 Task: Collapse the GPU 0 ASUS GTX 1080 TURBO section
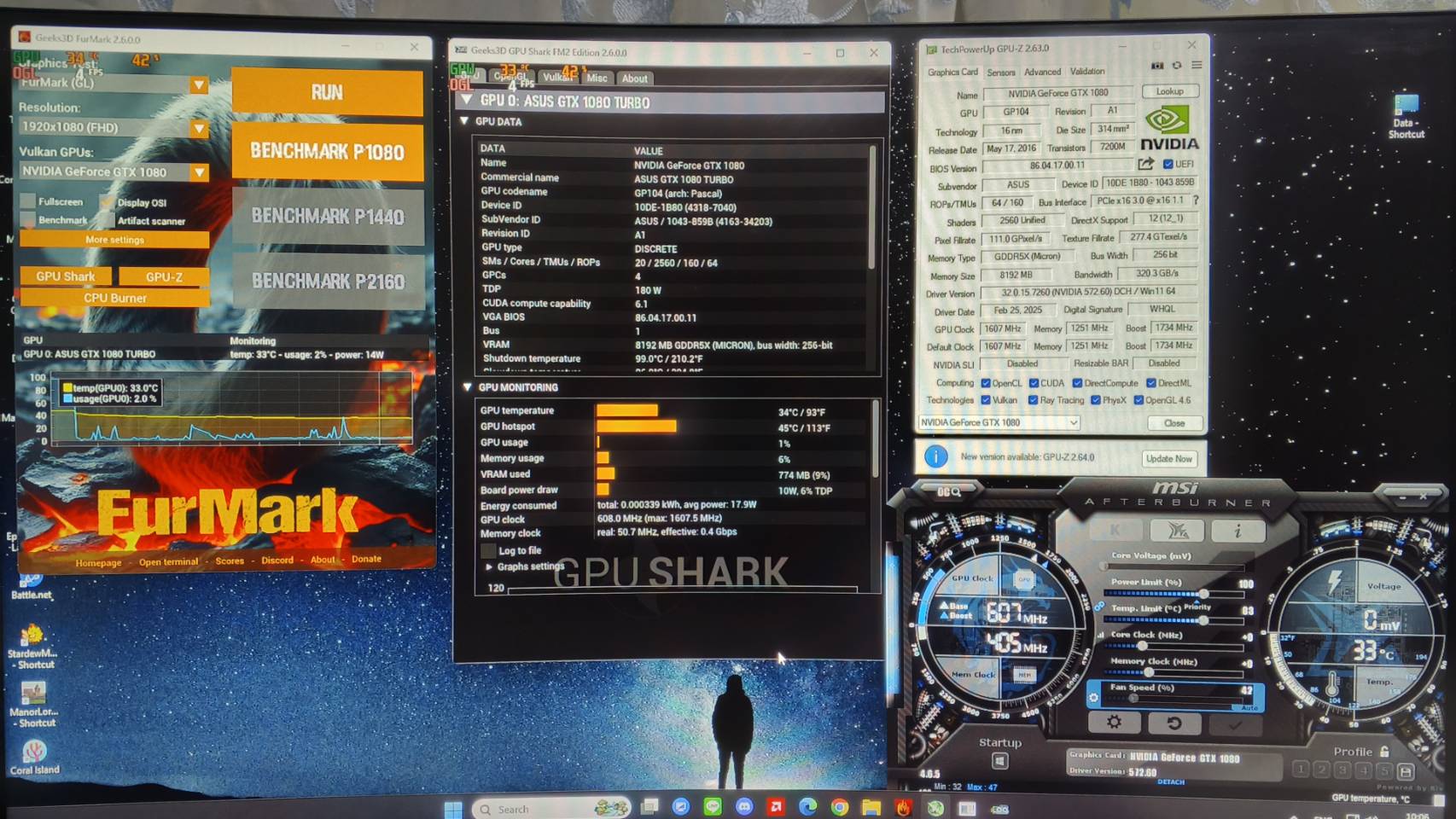pyautogui.click(x=466, y=101)
